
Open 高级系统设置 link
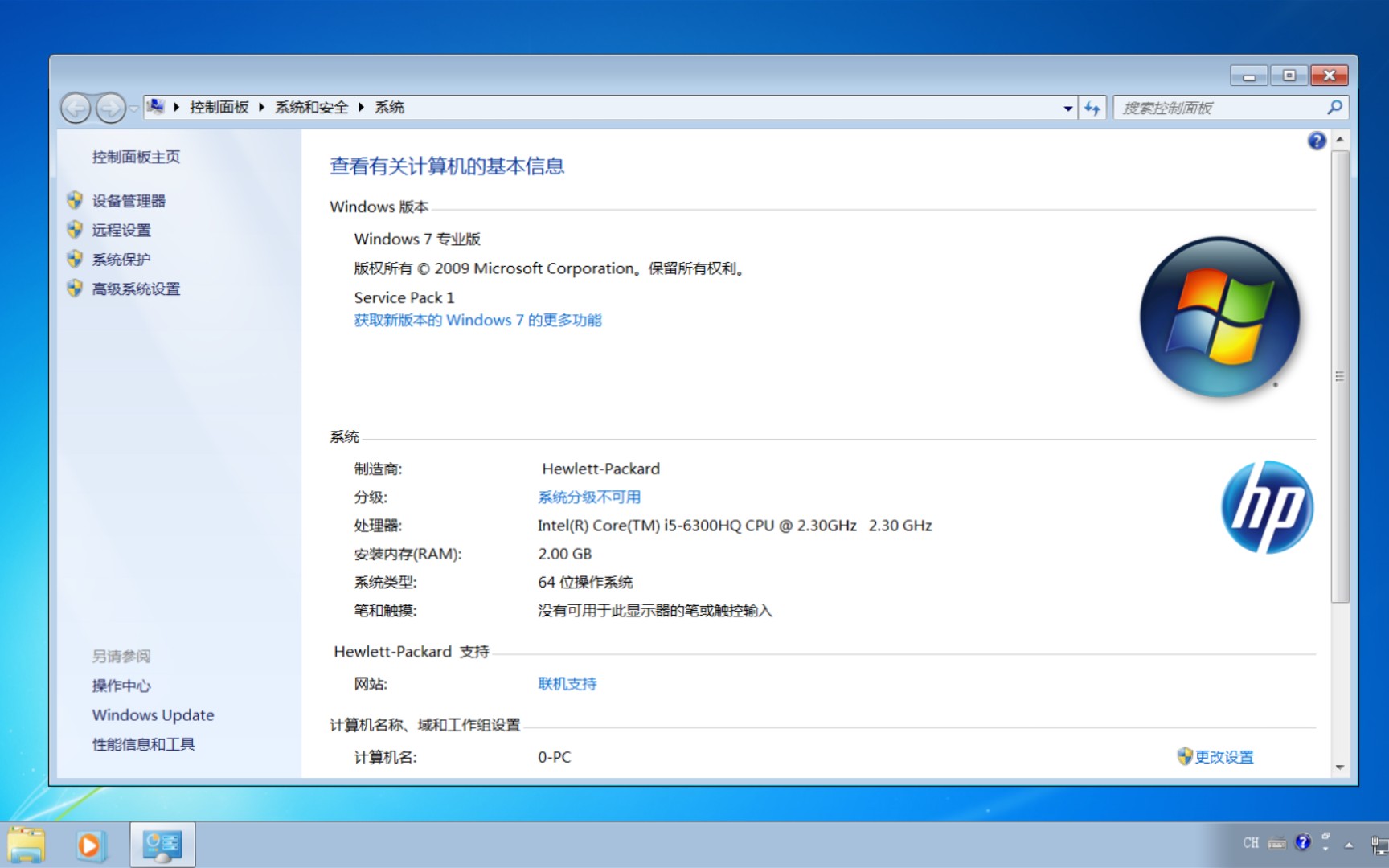coord(136,289)
